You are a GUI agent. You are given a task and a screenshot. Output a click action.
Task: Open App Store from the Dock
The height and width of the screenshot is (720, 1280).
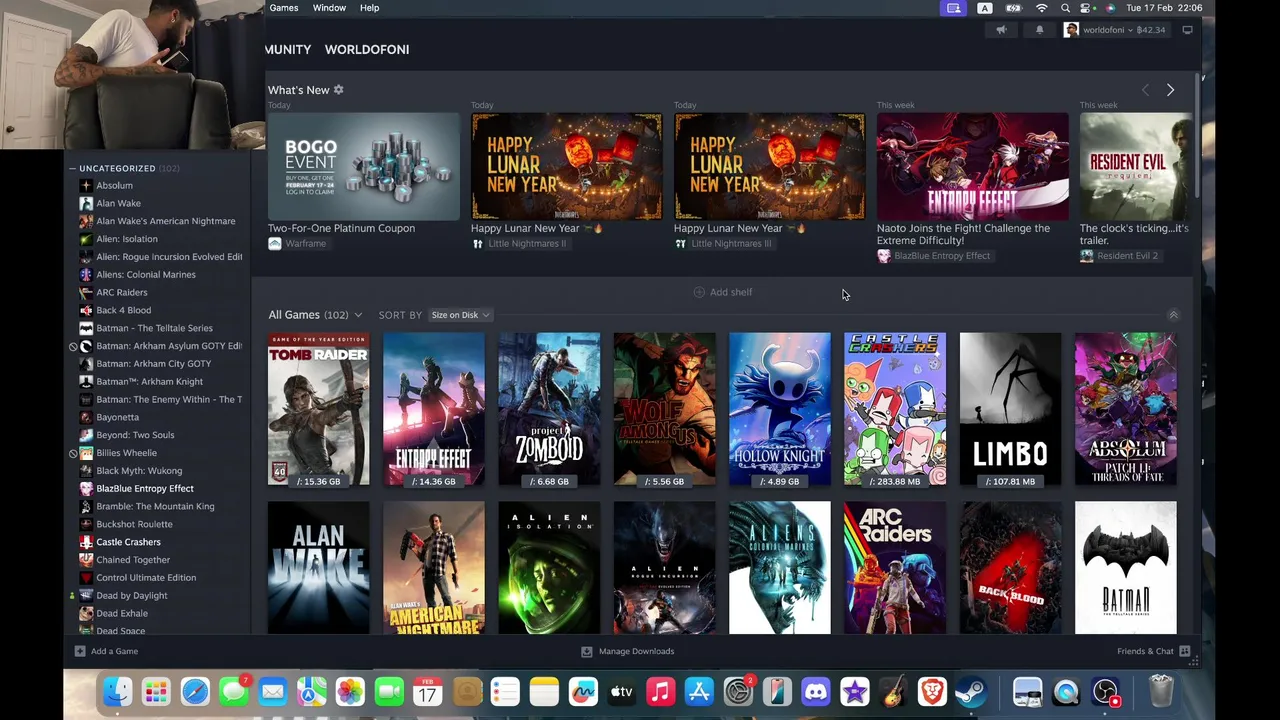(699, 692)
